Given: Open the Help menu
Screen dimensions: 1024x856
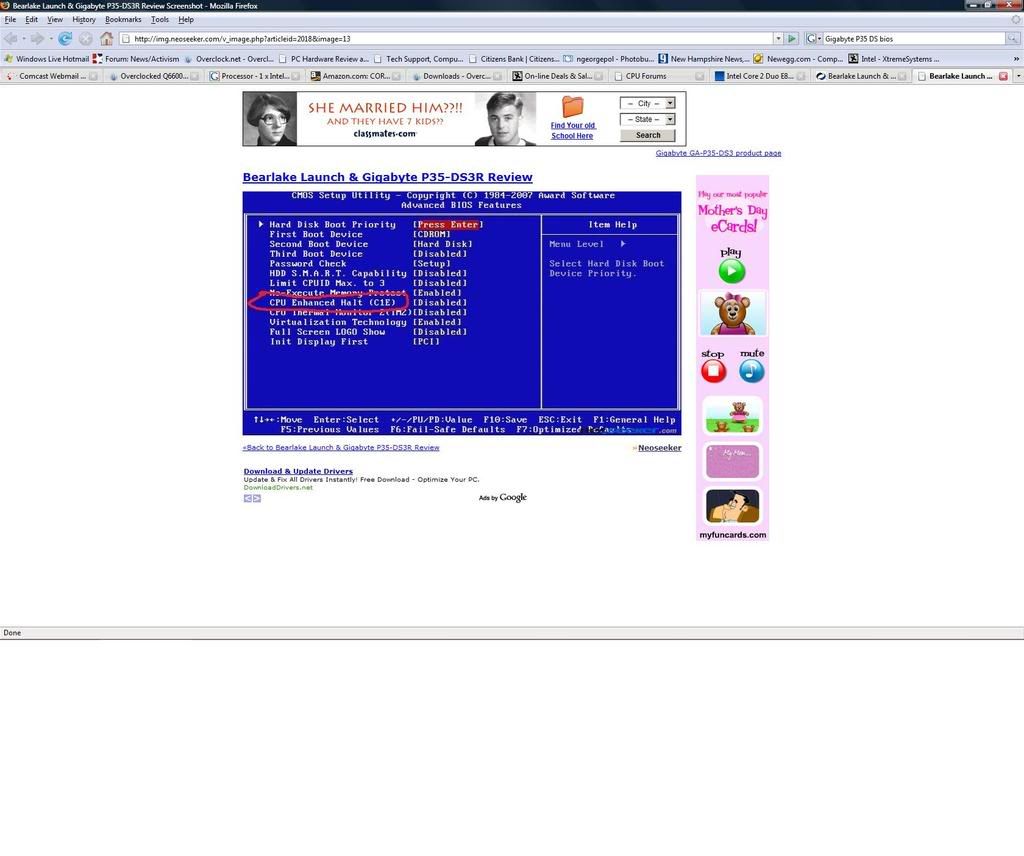Looking at the screenshot, I should pos(186,20).
